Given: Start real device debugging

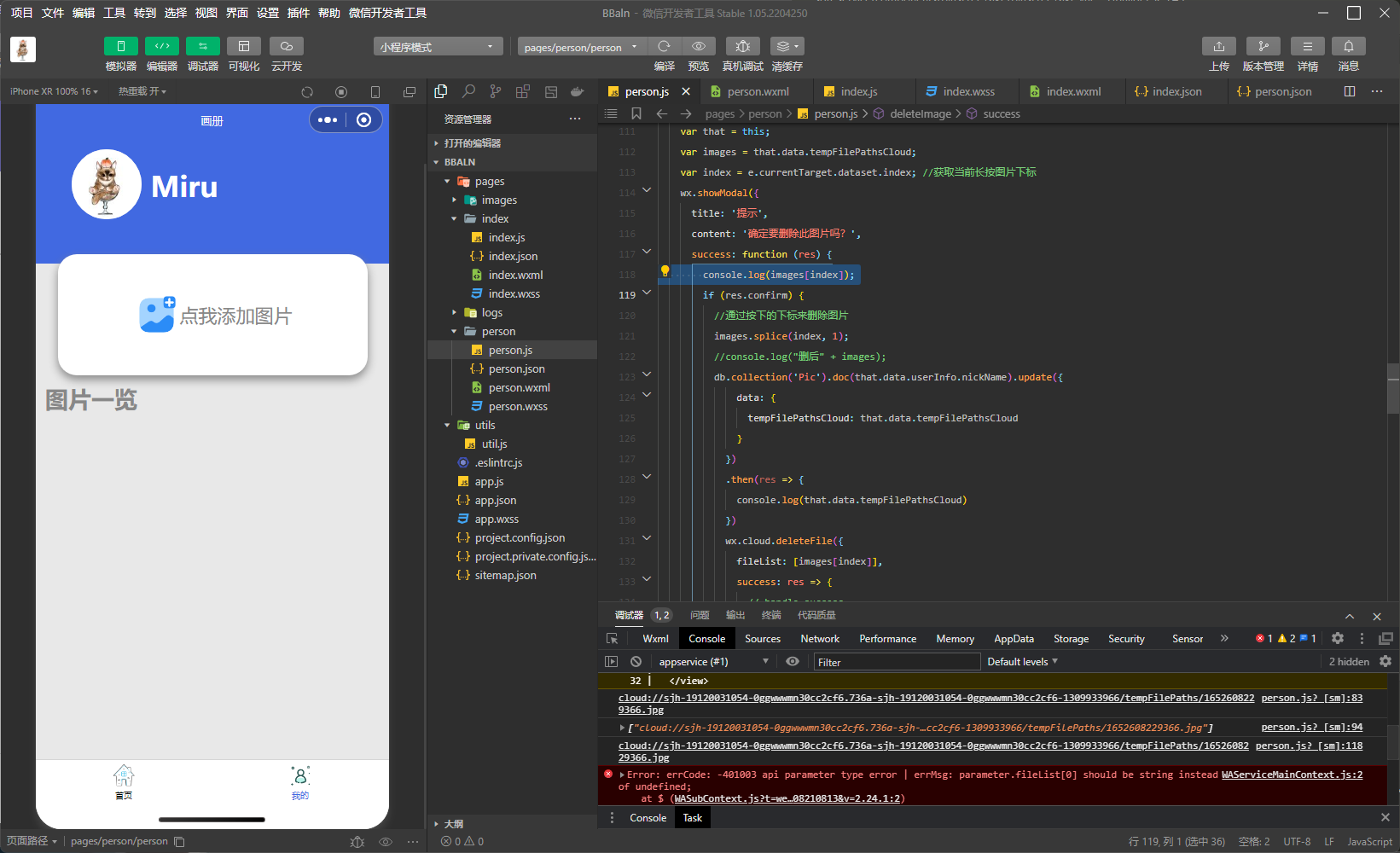Looking at the screenshot, I should pos(743,46).
